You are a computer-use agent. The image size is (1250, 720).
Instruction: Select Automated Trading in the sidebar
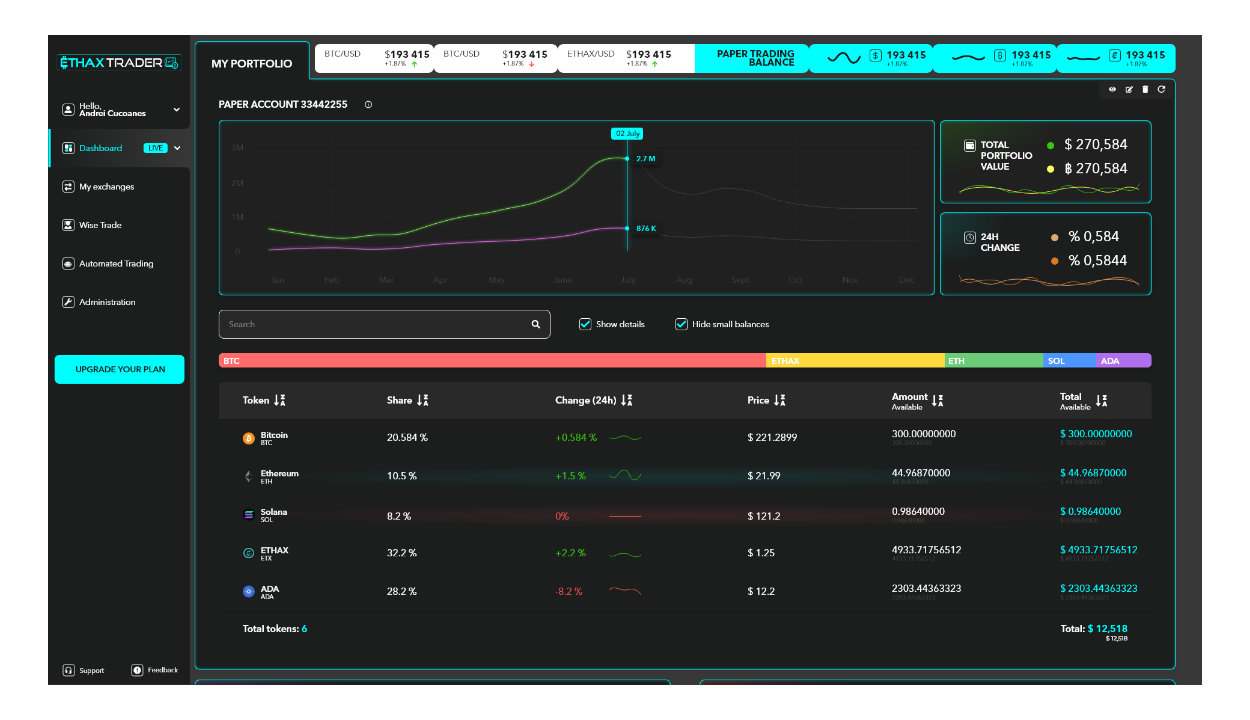pos(68,263)
